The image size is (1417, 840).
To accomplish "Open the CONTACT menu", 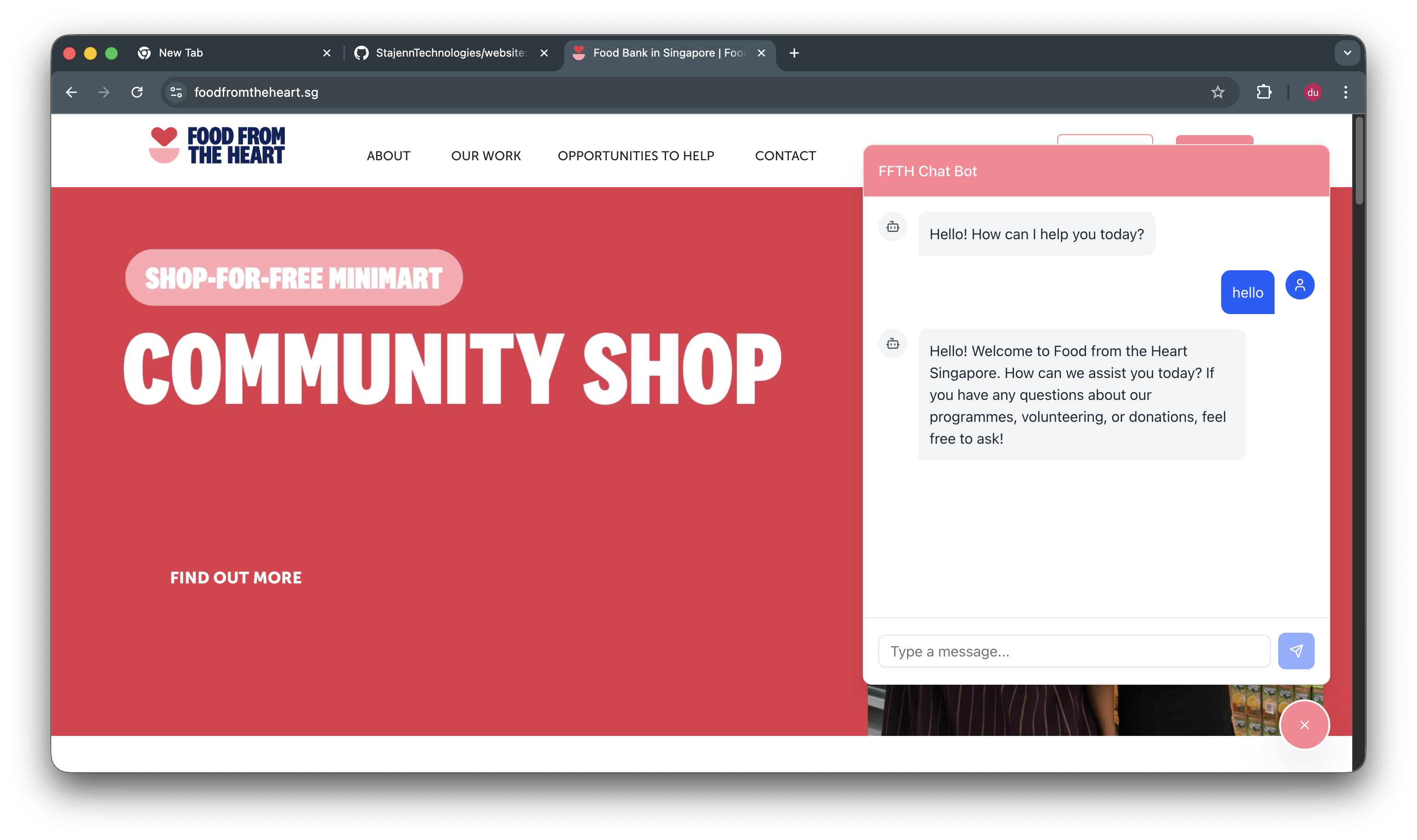I will tap(785, 156).
